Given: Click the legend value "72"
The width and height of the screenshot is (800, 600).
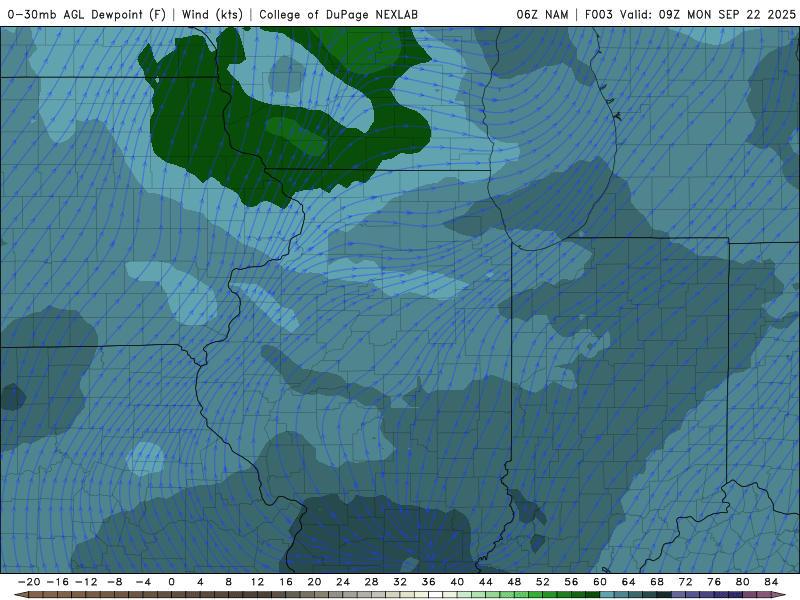Looking at the screenshot, I should (x=686, y=582).
